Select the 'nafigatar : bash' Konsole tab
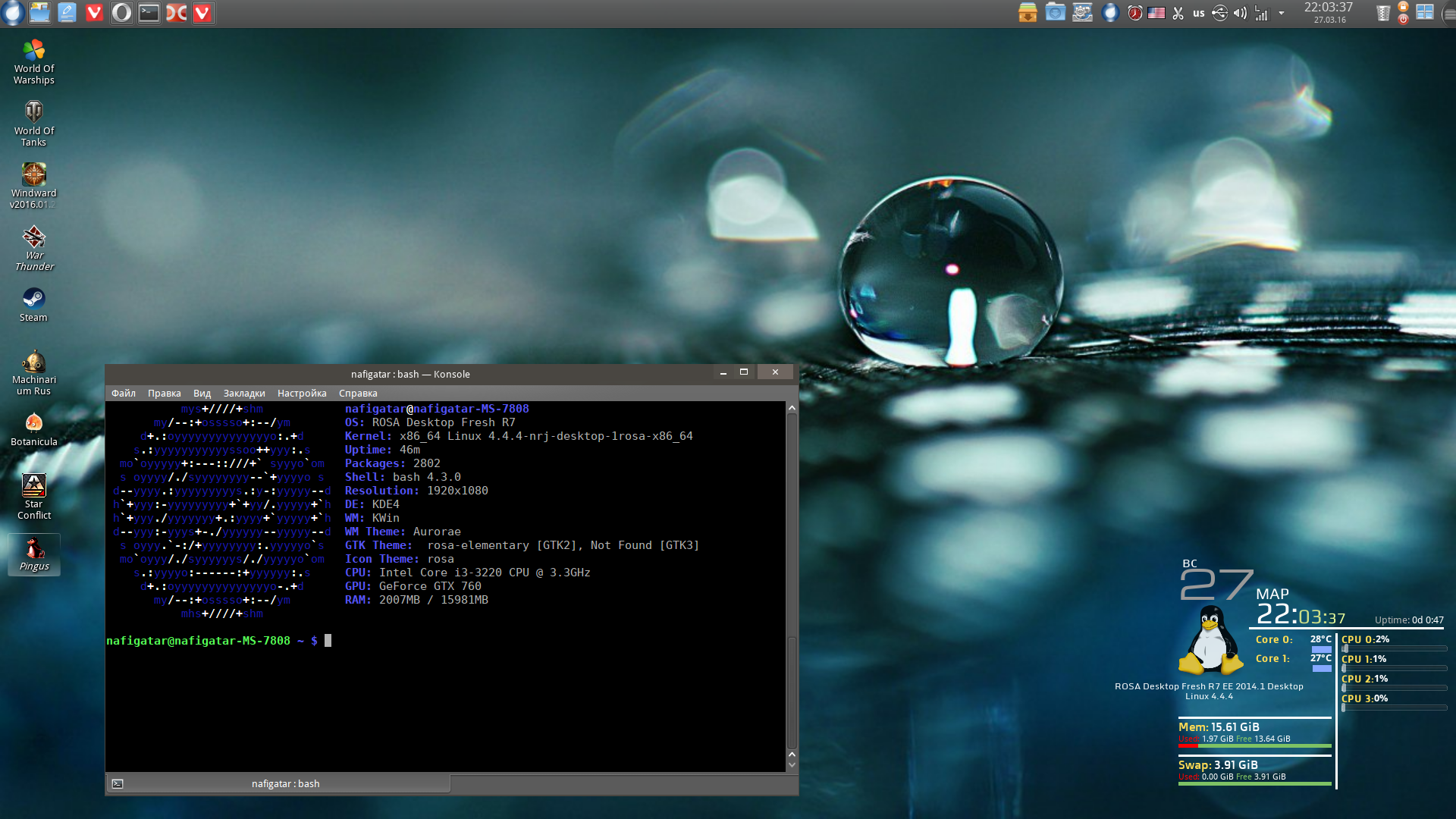 tap(285, 783)
